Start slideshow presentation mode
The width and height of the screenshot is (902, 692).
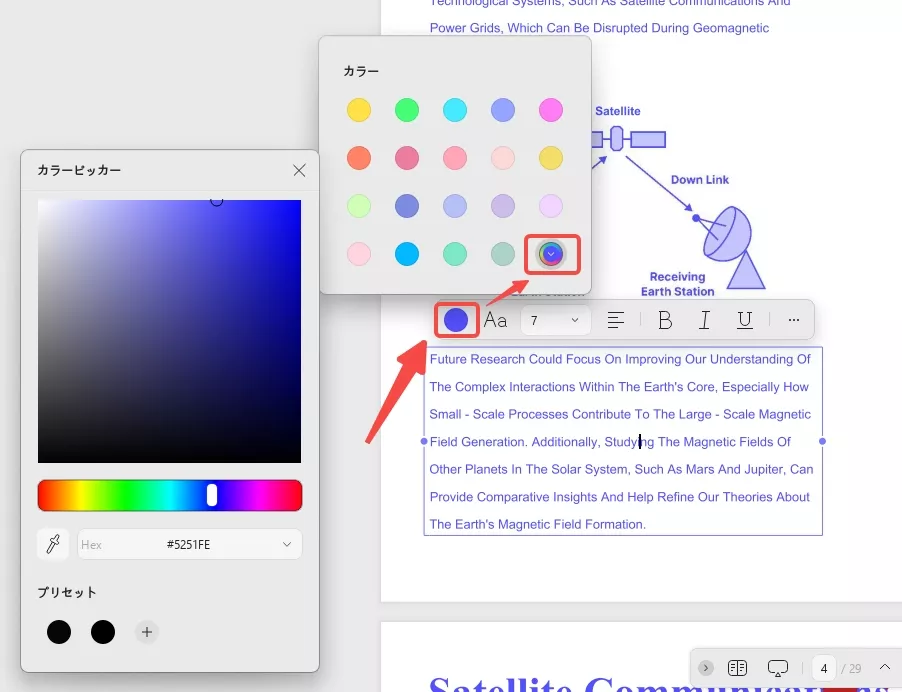[778, 668]
